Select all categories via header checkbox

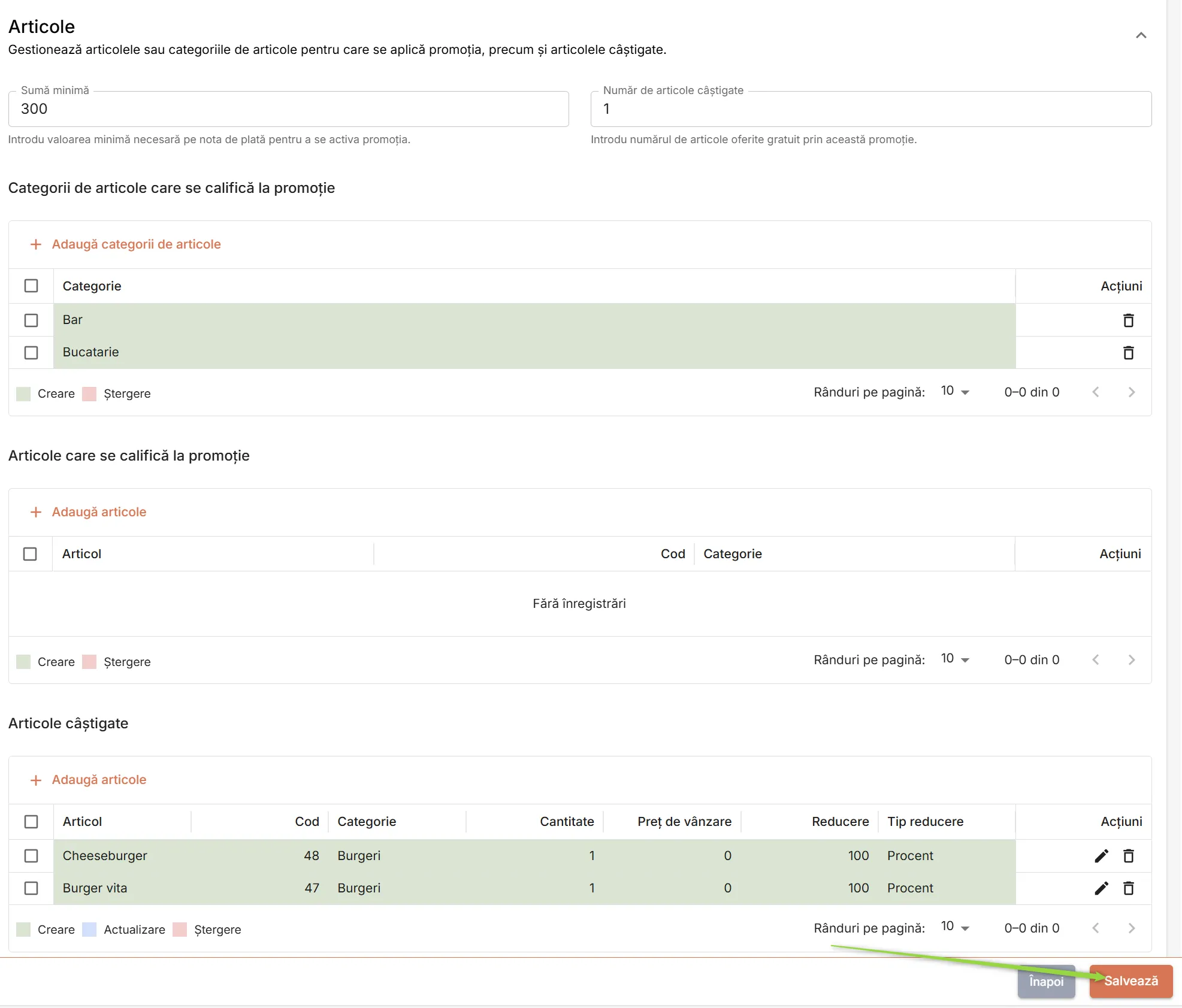(31, 286)
